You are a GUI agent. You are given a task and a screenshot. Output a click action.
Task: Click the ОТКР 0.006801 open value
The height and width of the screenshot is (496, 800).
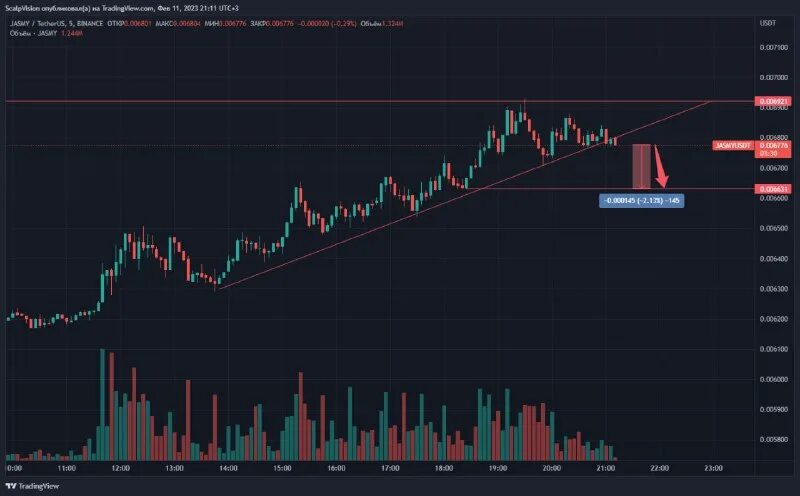pos(130,23)
